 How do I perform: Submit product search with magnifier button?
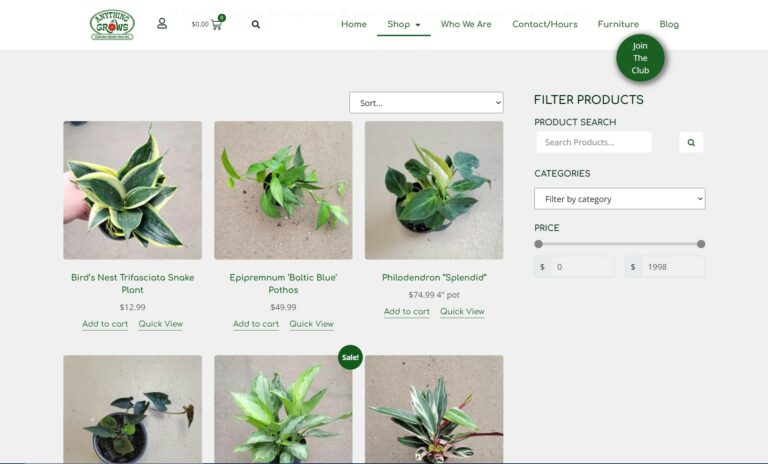click(691, 143)
